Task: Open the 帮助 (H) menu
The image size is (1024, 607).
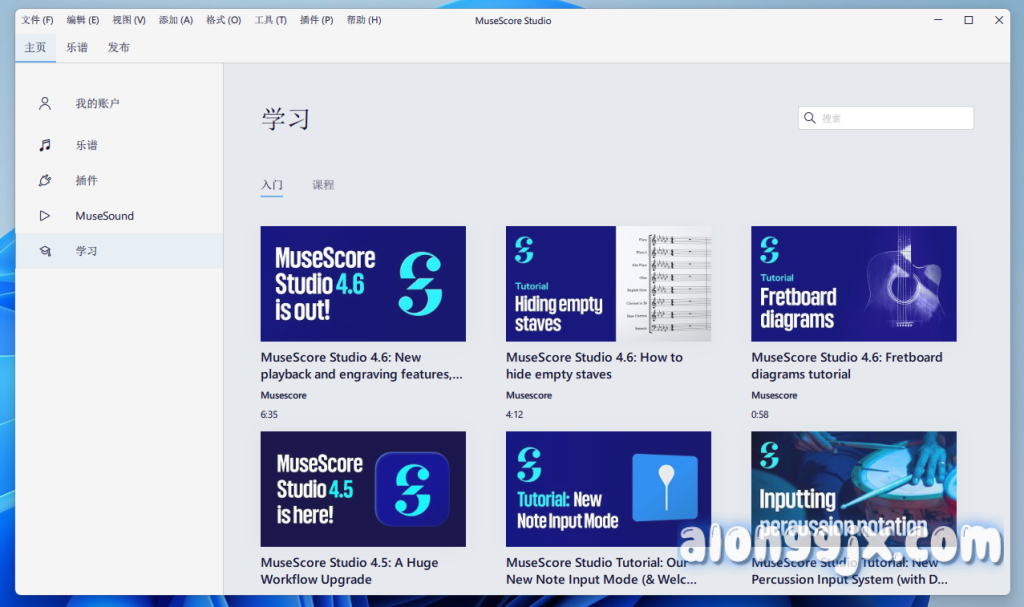Action: point(363,20)
